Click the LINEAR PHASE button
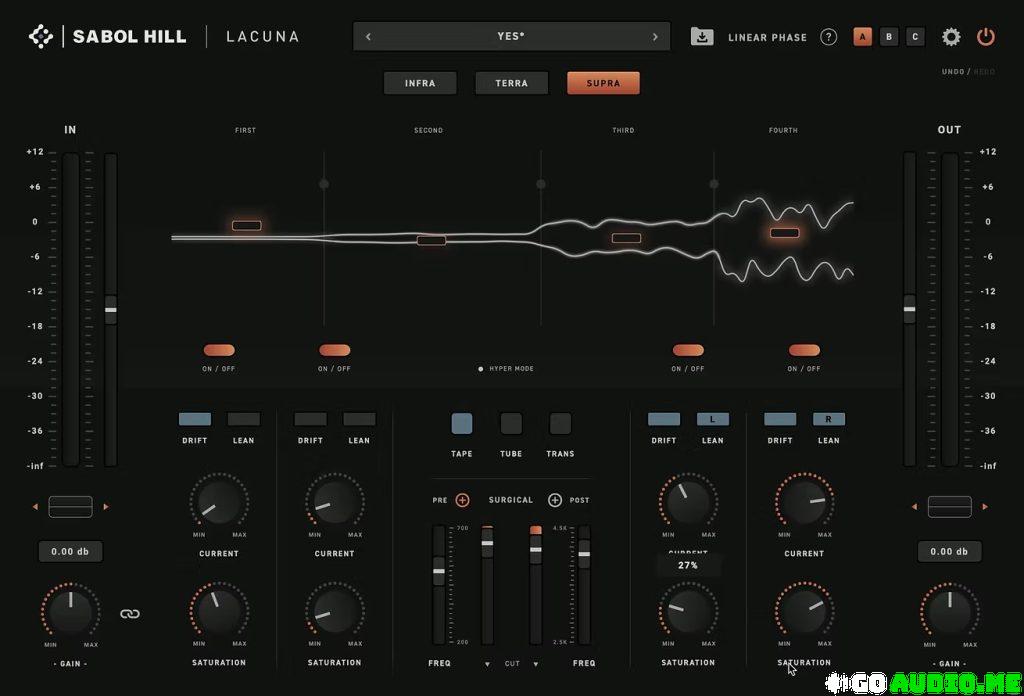1024x696 pixels. point(767,37)
